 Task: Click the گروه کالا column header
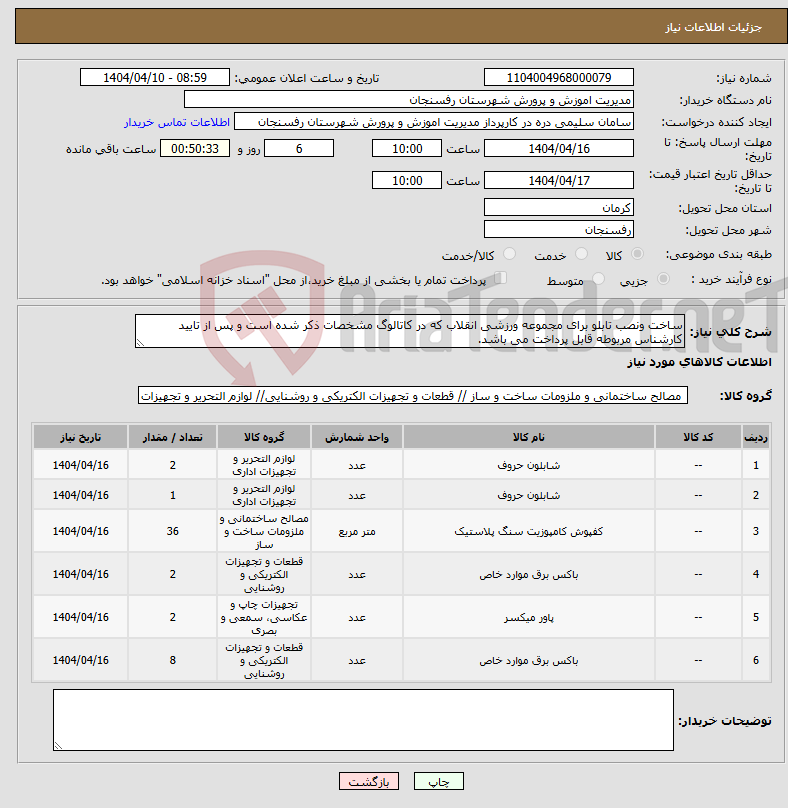coord(264,437)
